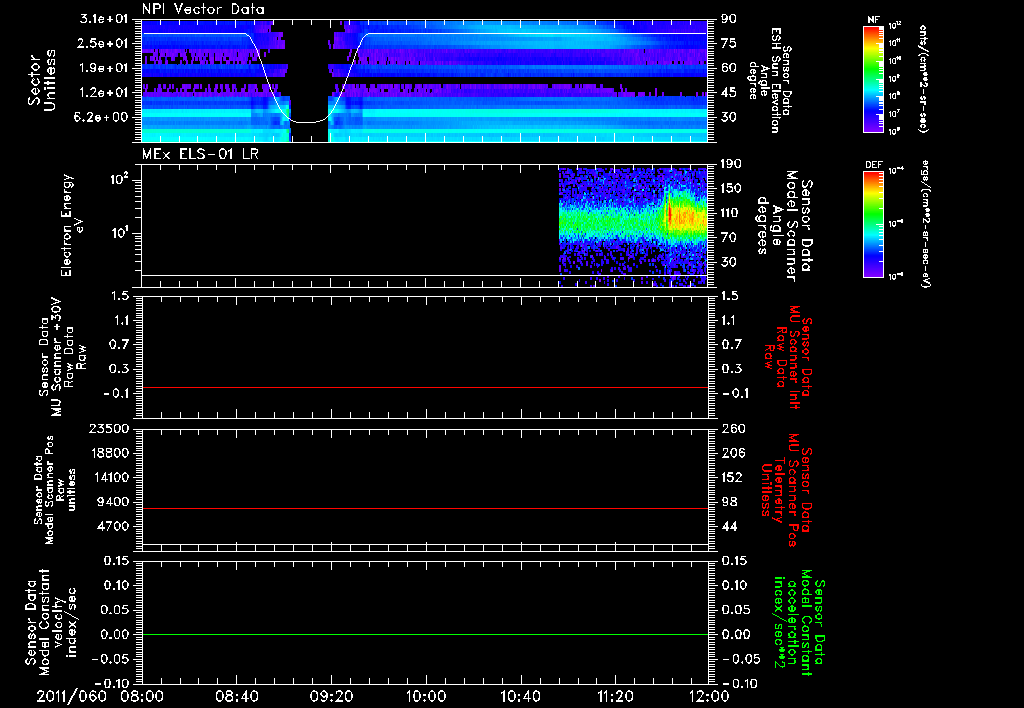Click the red scanner position line
1024x708 pixels.
click(x=425, y=509)
